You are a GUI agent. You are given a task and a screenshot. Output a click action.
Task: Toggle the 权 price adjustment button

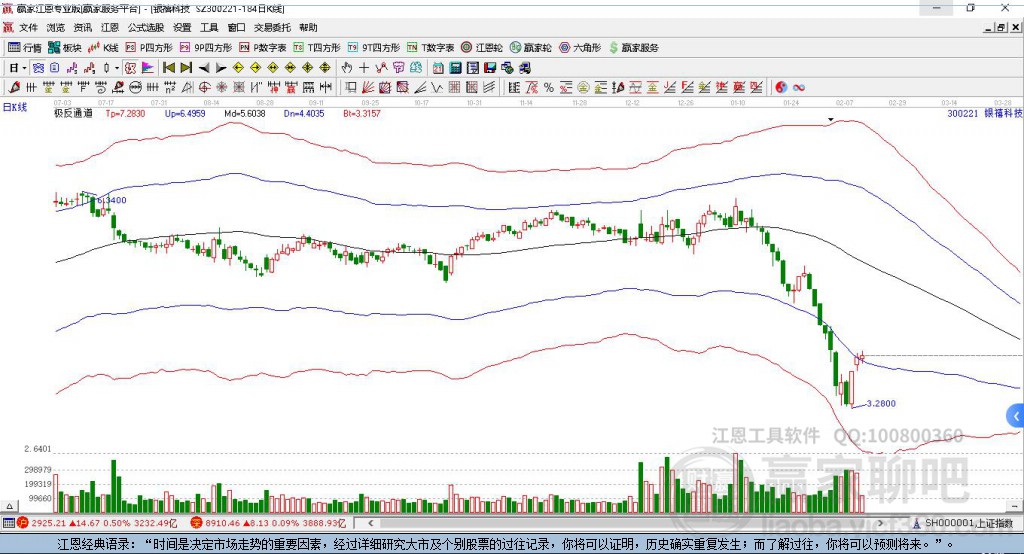coord(131,68)
